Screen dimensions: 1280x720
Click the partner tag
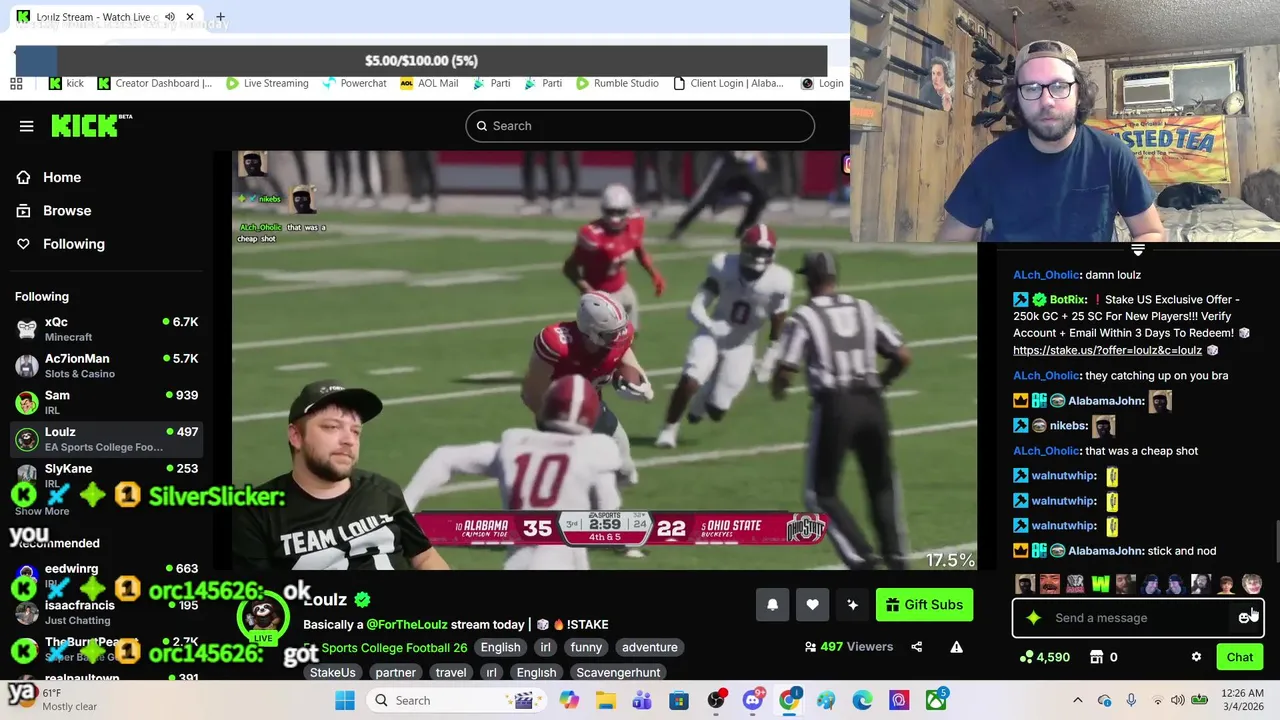(x=396, y=672)
